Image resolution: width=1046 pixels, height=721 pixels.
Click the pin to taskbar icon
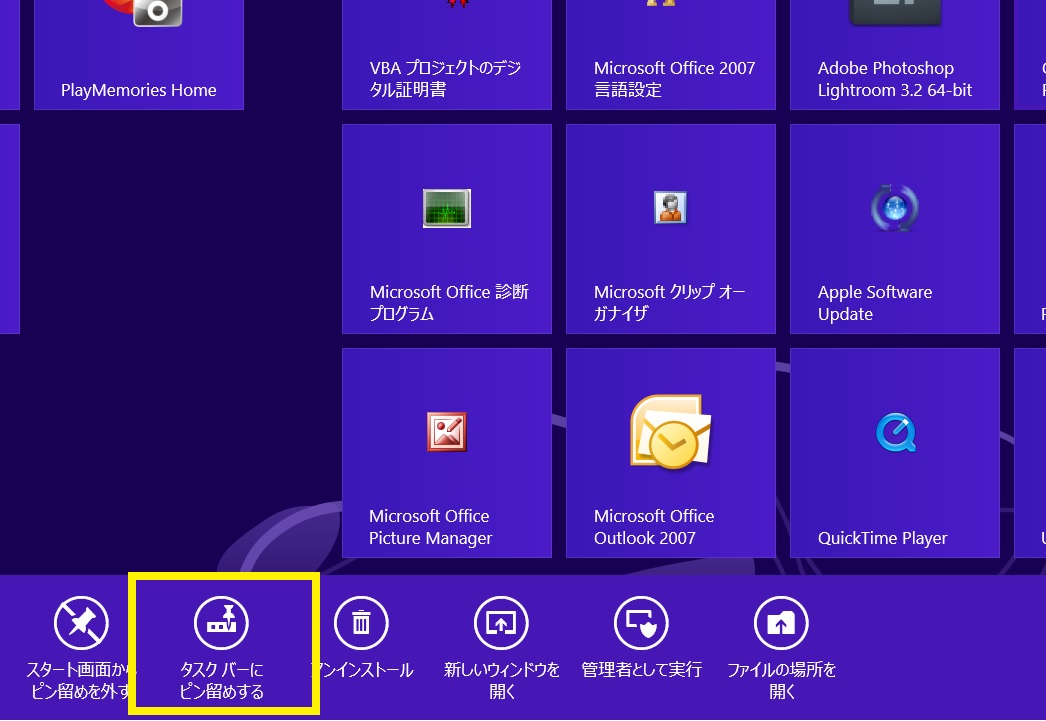(221, 623)
